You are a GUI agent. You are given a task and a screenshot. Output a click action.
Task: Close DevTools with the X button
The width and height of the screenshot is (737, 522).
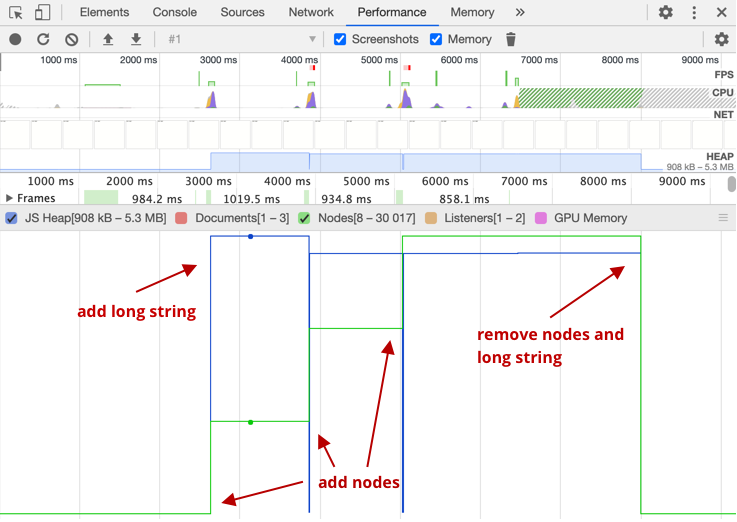coord(721,12)
